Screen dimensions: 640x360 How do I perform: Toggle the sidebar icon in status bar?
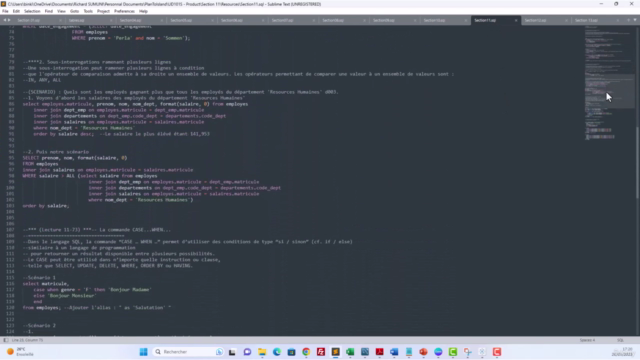[6, 340]
